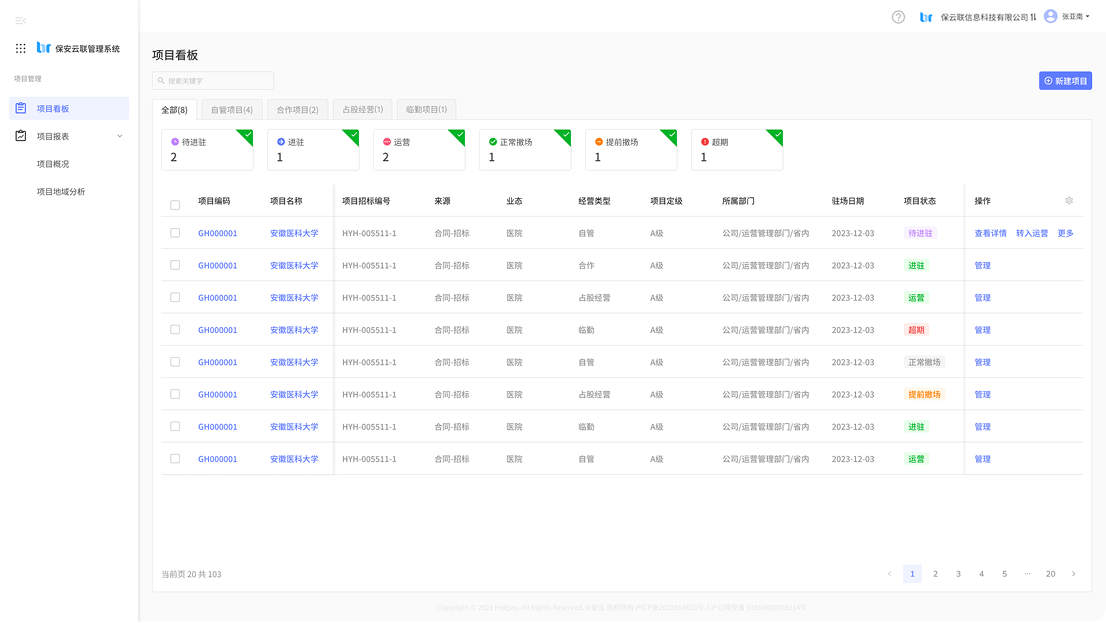1106x623 pixels.
Task: Open the 张亚南 user dropdown
Action: pyautogui.click(x=1075, y=17)
